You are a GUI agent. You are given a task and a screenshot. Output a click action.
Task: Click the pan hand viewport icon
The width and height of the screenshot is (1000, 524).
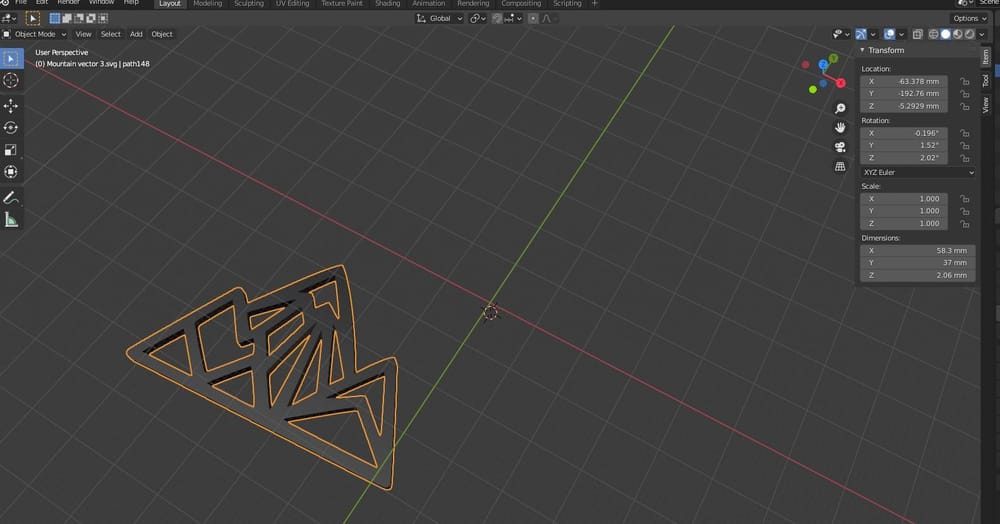pos(840,127)
